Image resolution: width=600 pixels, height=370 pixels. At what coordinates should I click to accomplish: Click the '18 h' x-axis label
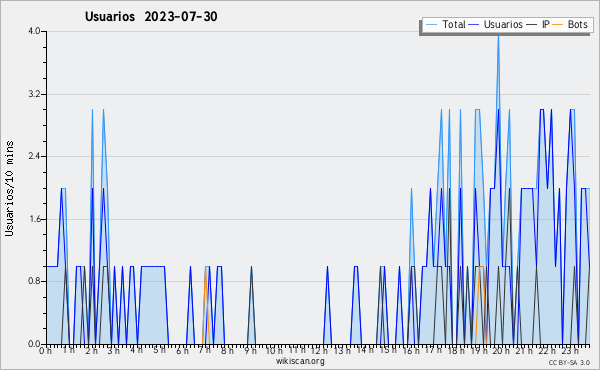[x=456, y=351]
